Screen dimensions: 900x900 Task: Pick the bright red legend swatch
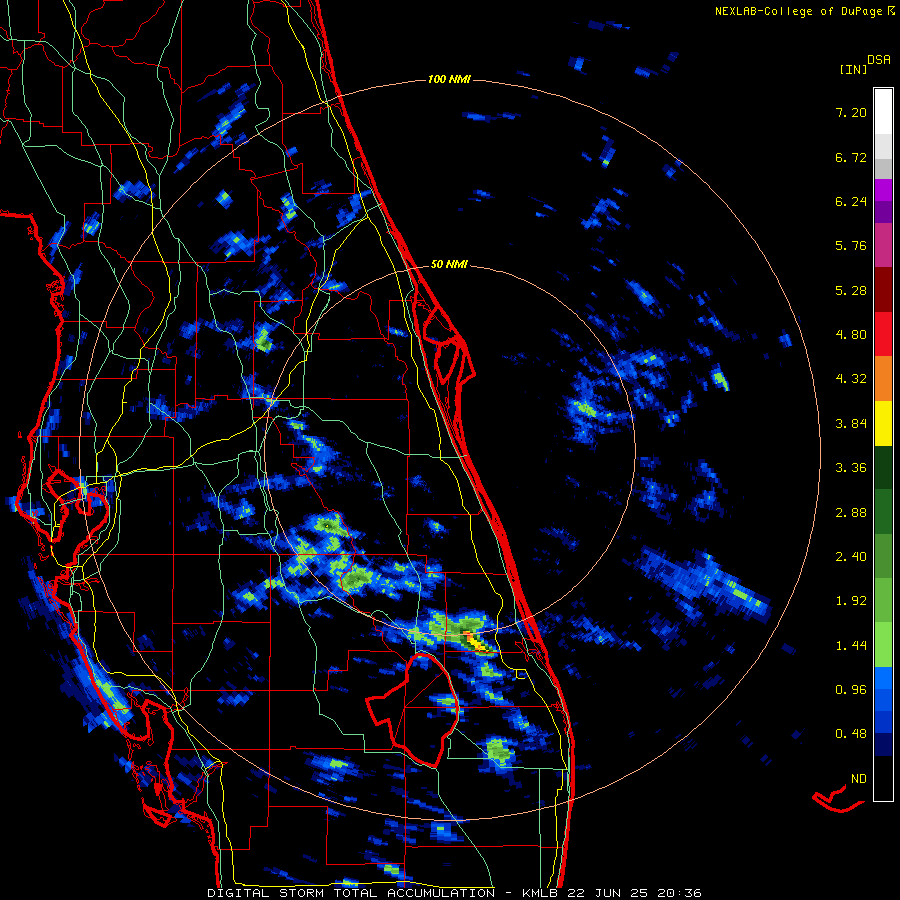(883, 335)
